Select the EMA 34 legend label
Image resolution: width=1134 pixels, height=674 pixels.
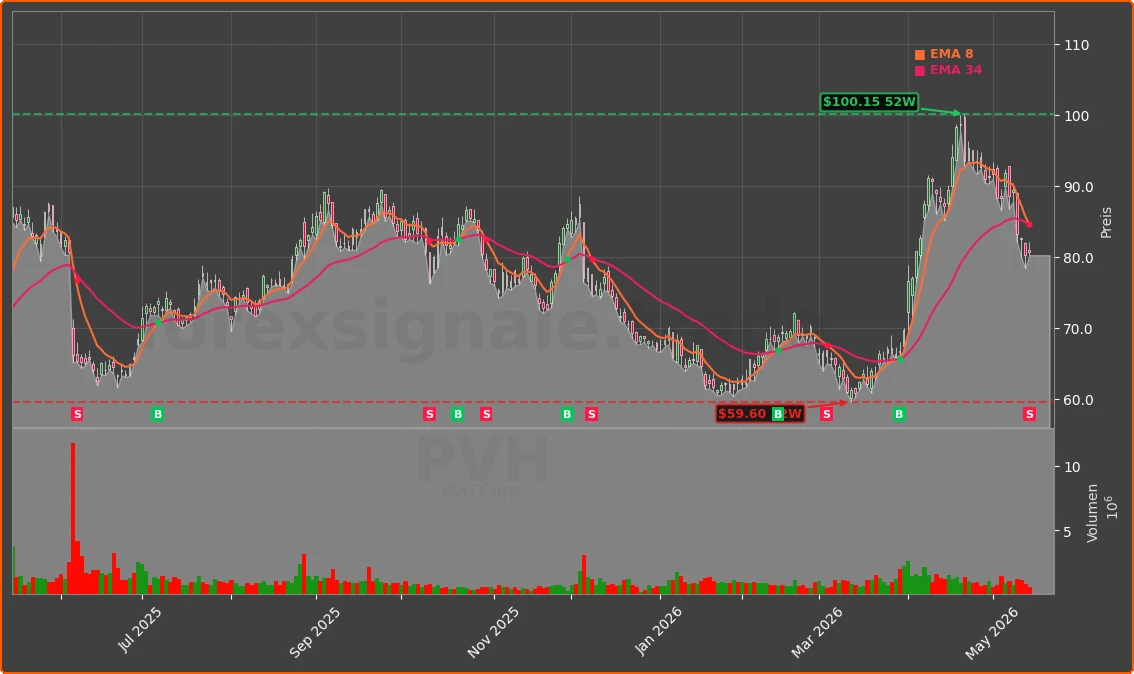[955, 70]
